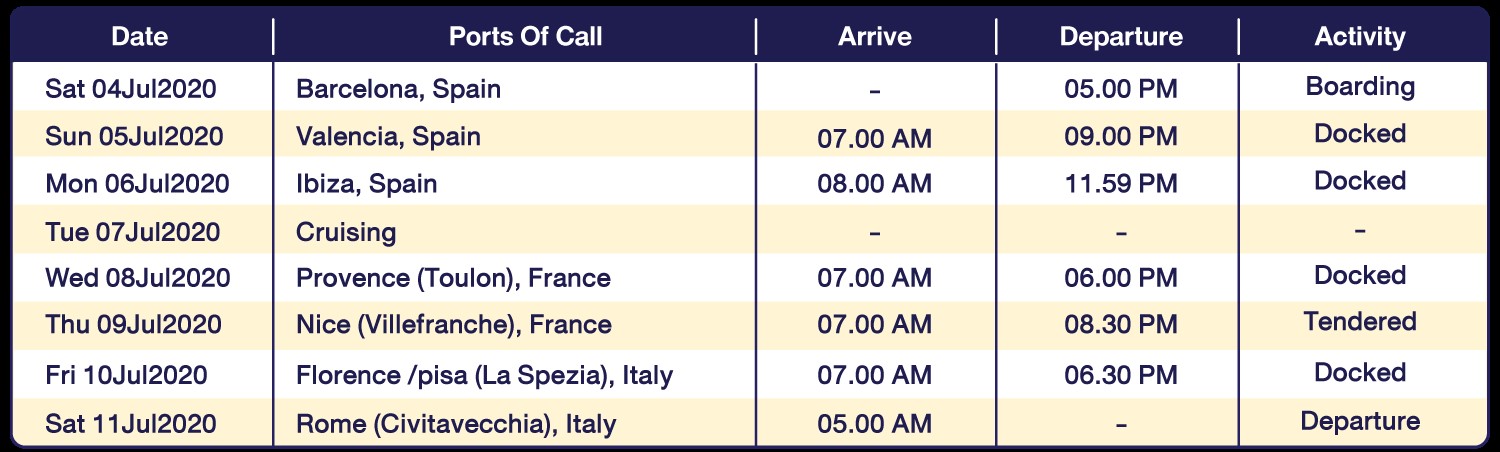The image size is (1500, 452).
Task: Click the 08.30 PM departure time
Action: pos(1121,325)
